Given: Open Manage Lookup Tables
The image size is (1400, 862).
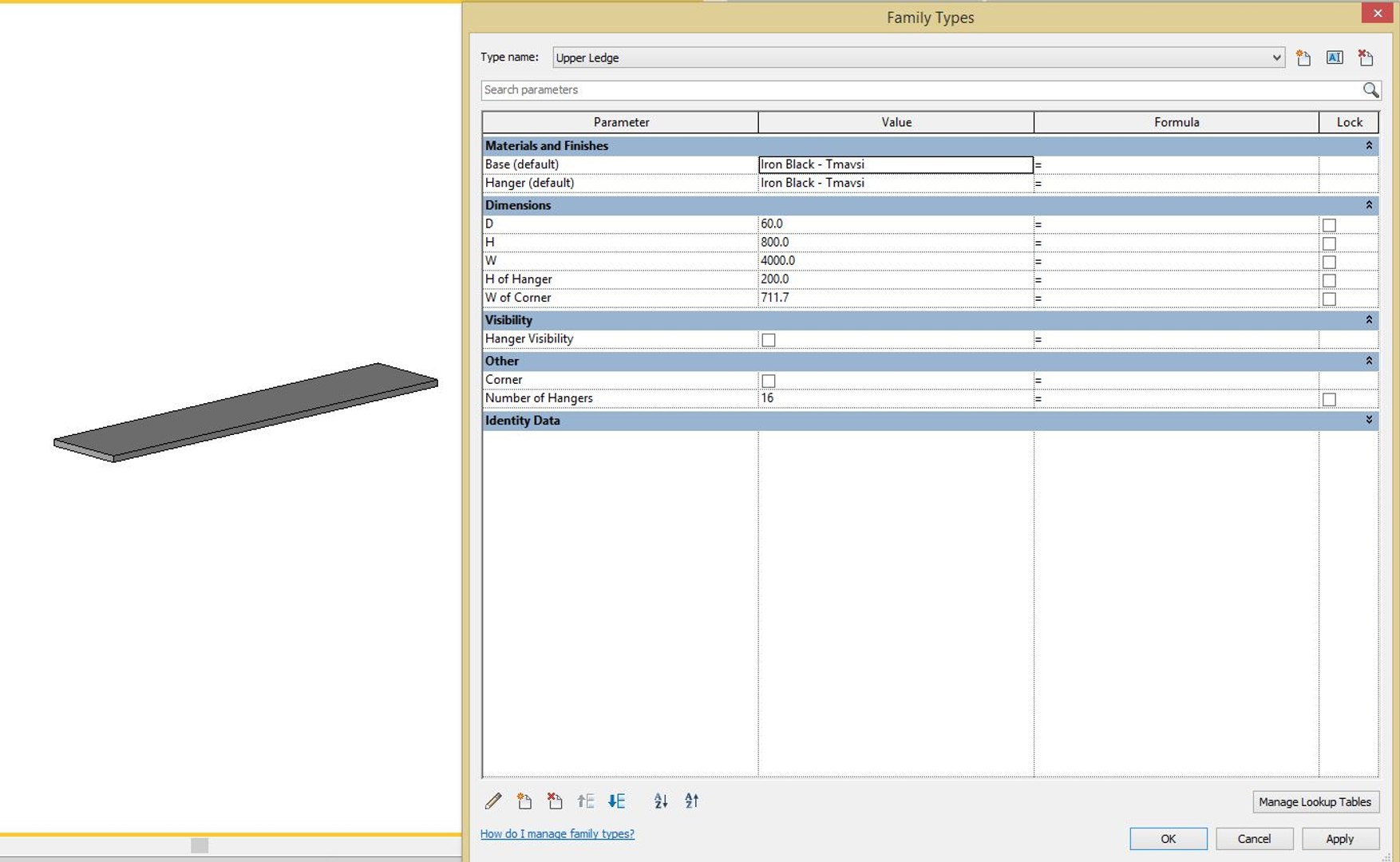Looking at the screenshot, I should click(1315, 802).
